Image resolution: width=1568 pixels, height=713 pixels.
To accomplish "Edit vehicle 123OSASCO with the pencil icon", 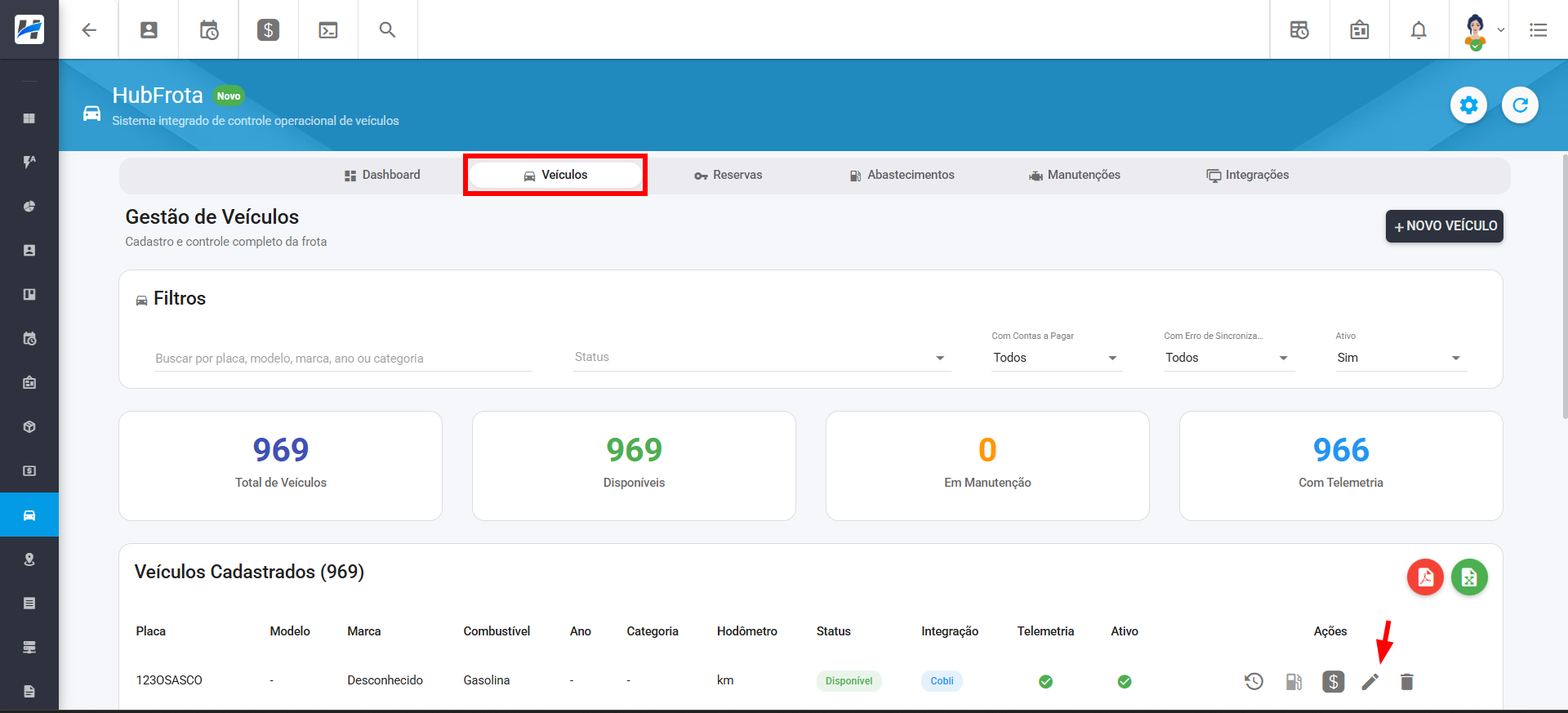I will point(1370,681).
